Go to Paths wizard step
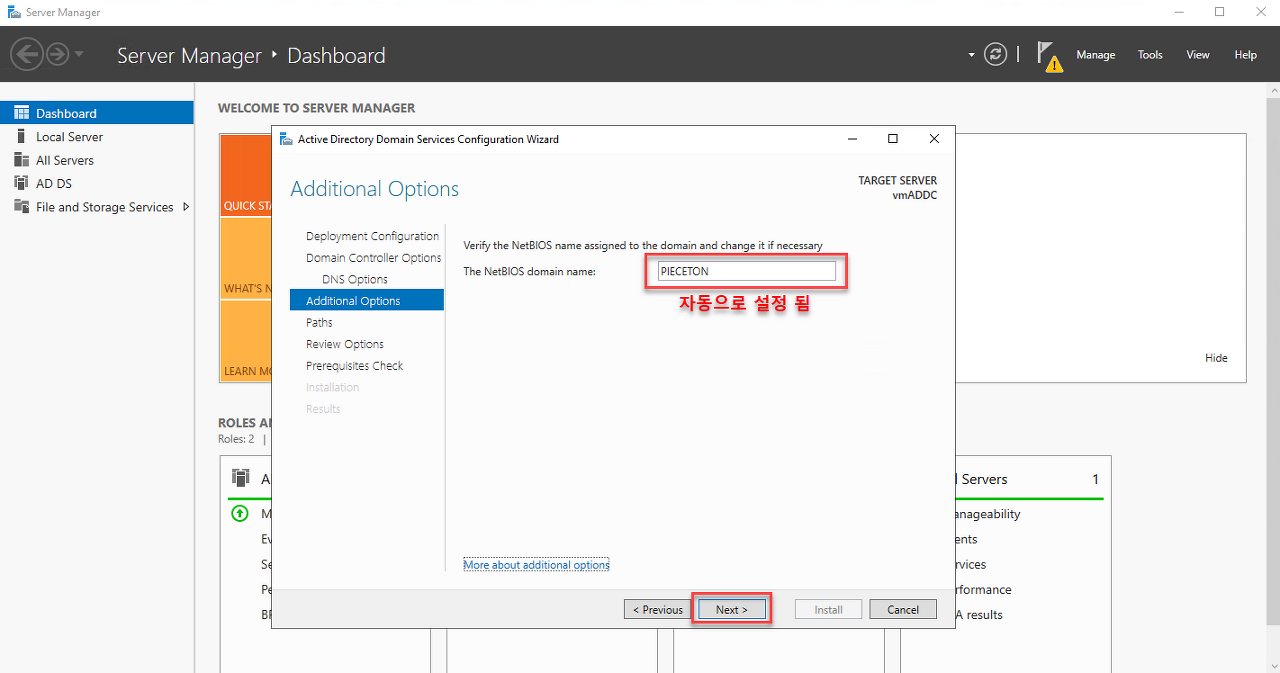The height and width of the screenshot is (673, 1280). (319, 322)
